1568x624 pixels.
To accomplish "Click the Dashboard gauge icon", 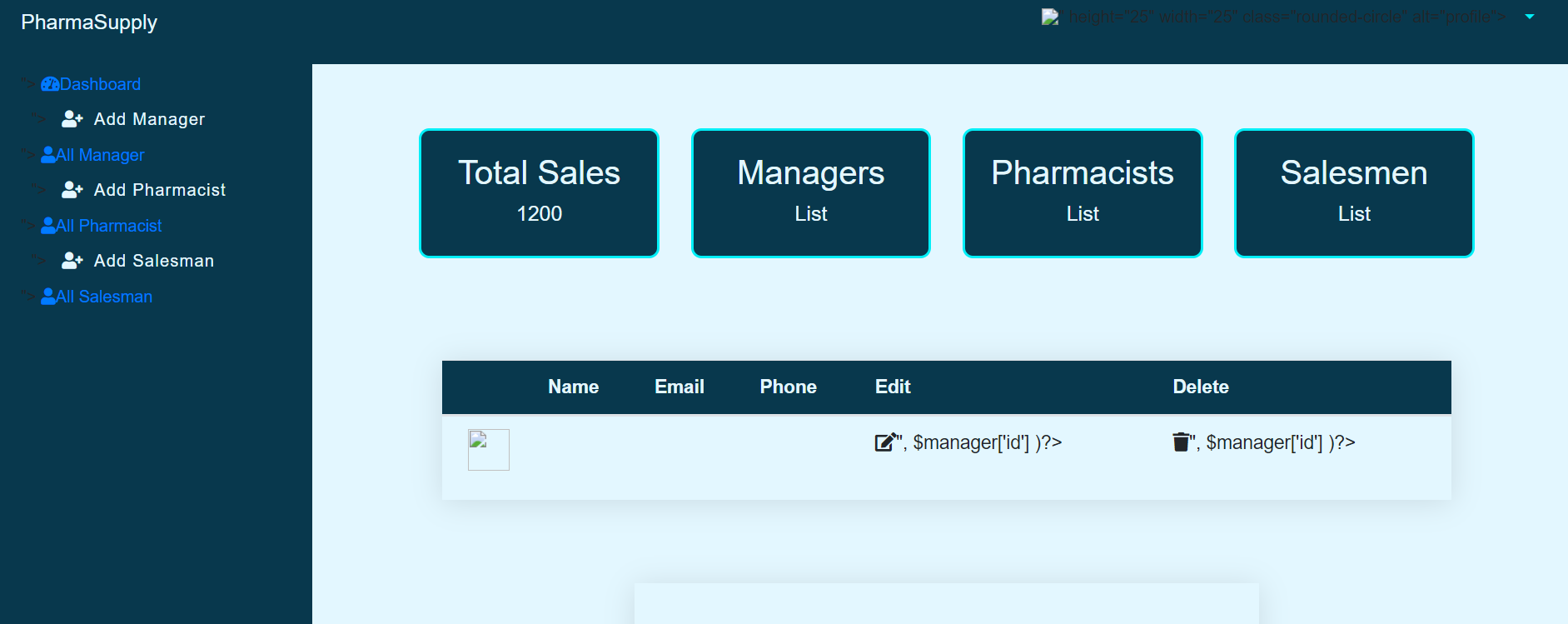I will point(50,84).
